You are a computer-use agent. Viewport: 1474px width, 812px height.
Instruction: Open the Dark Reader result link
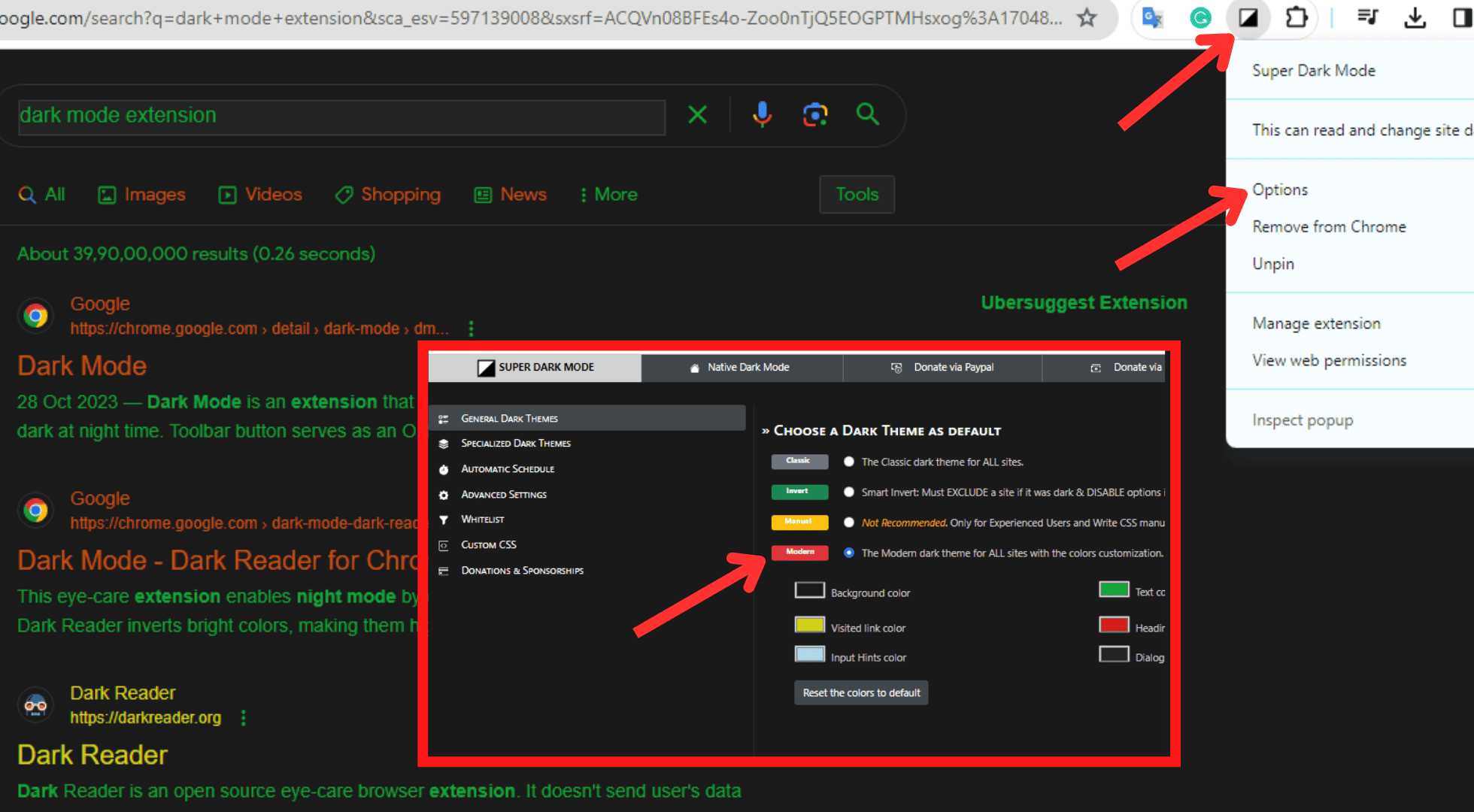[93, 755]
